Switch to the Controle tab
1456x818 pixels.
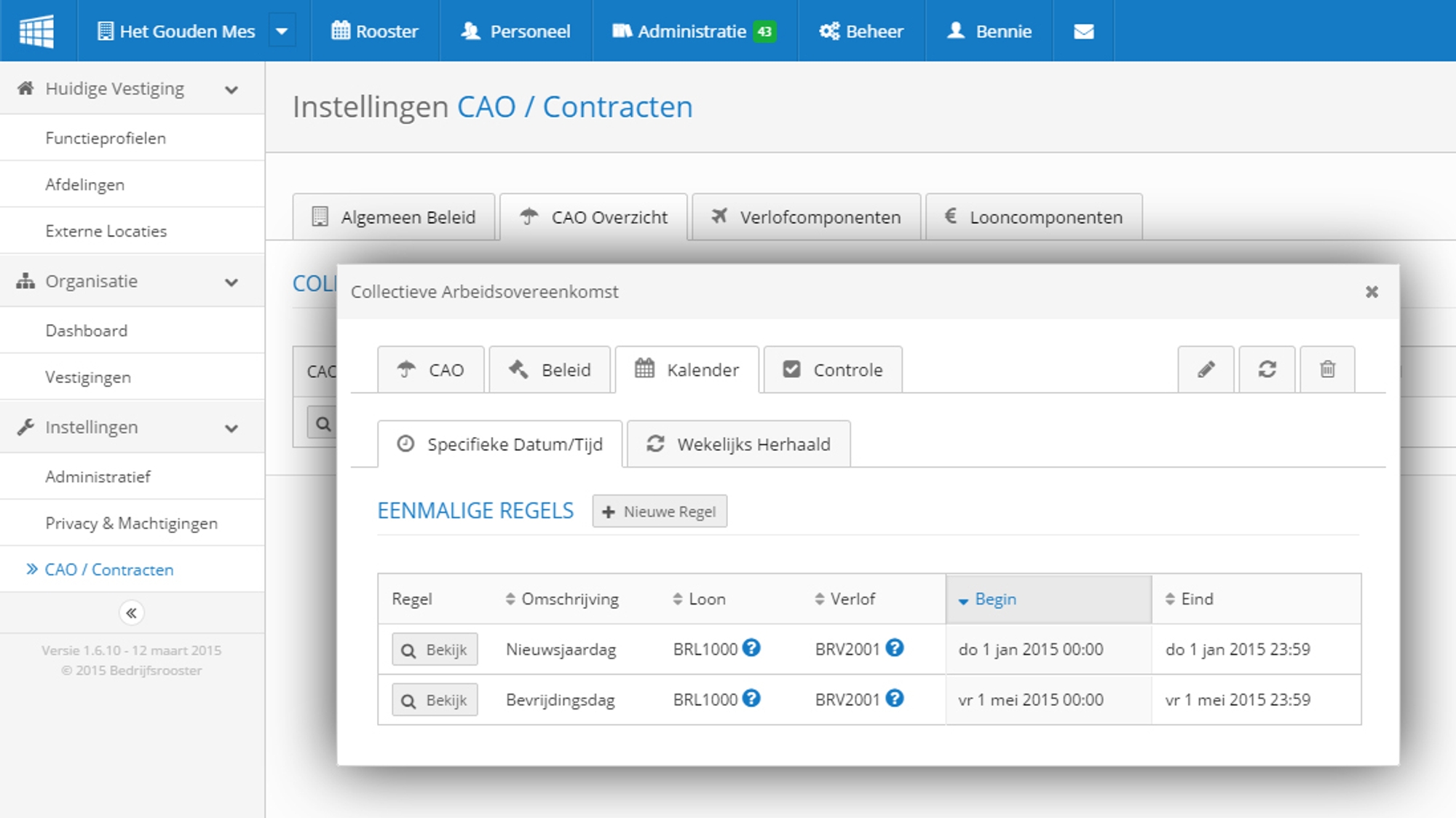coord(833,370)
